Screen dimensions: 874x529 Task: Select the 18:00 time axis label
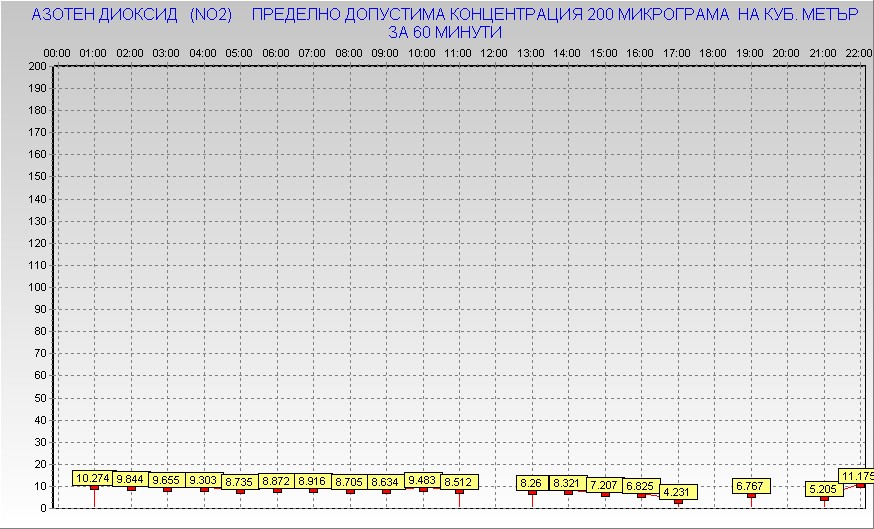tap(713, 52)
